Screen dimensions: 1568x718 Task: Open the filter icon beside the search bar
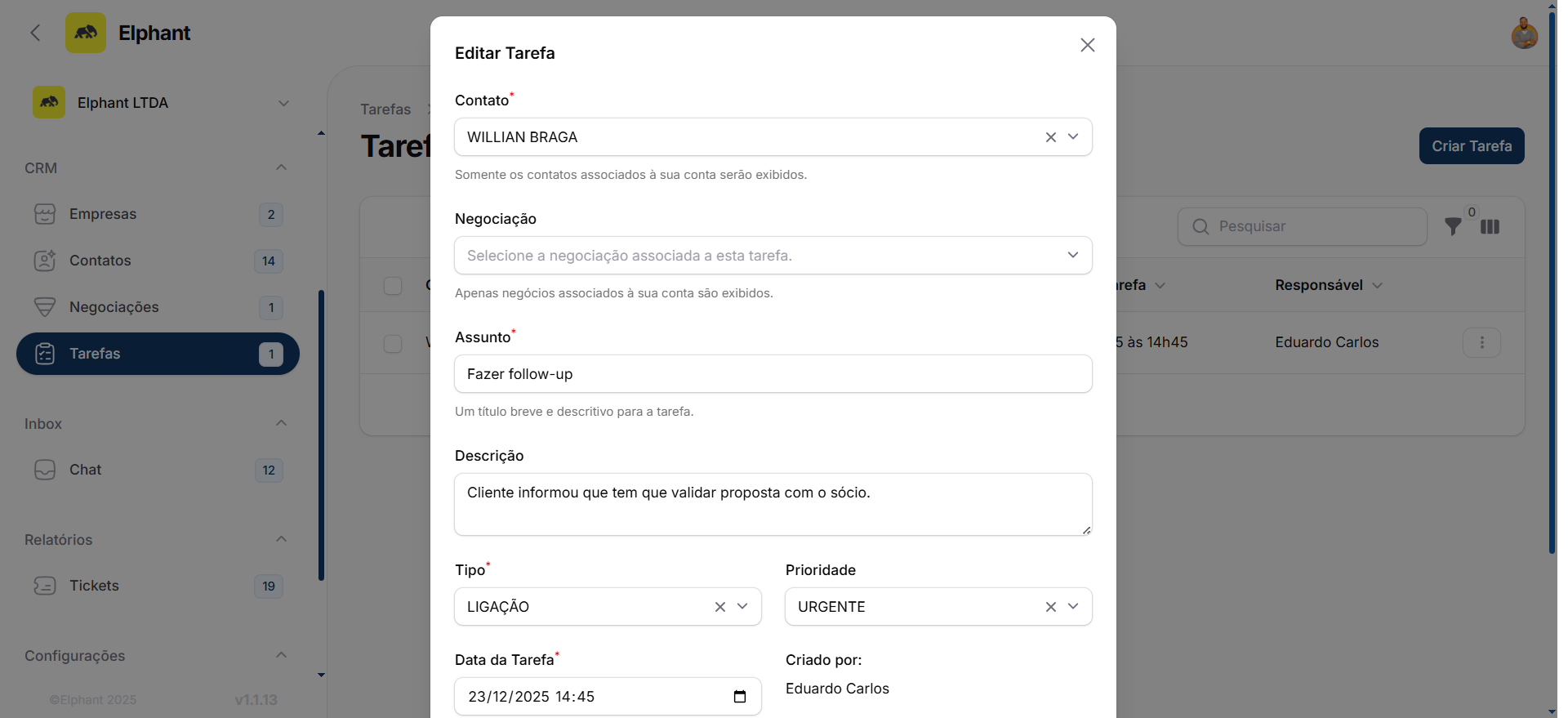1454,227
